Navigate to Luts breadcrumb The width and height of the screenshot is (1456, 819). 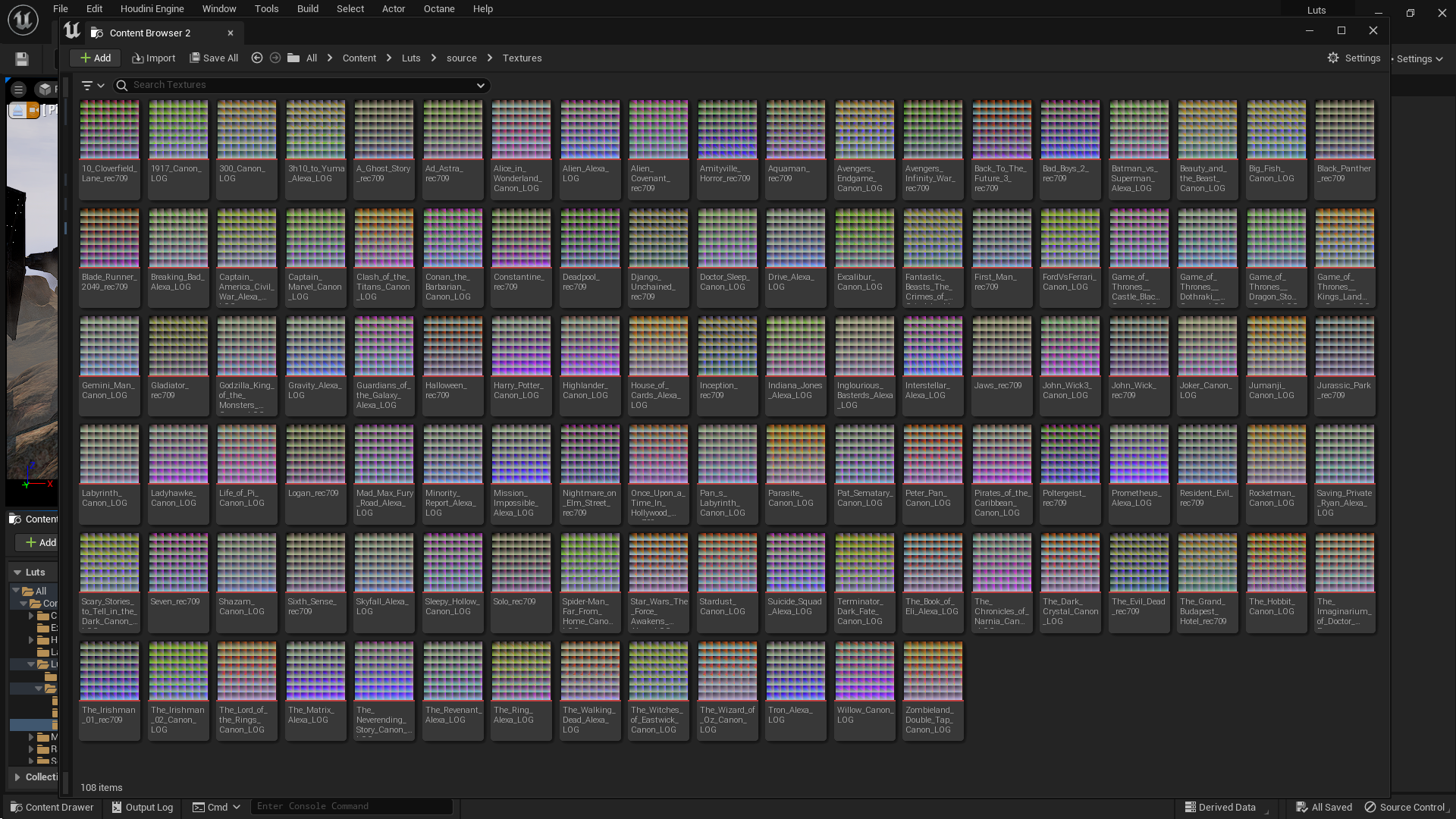pyautogui.click(x=411, y=58)
